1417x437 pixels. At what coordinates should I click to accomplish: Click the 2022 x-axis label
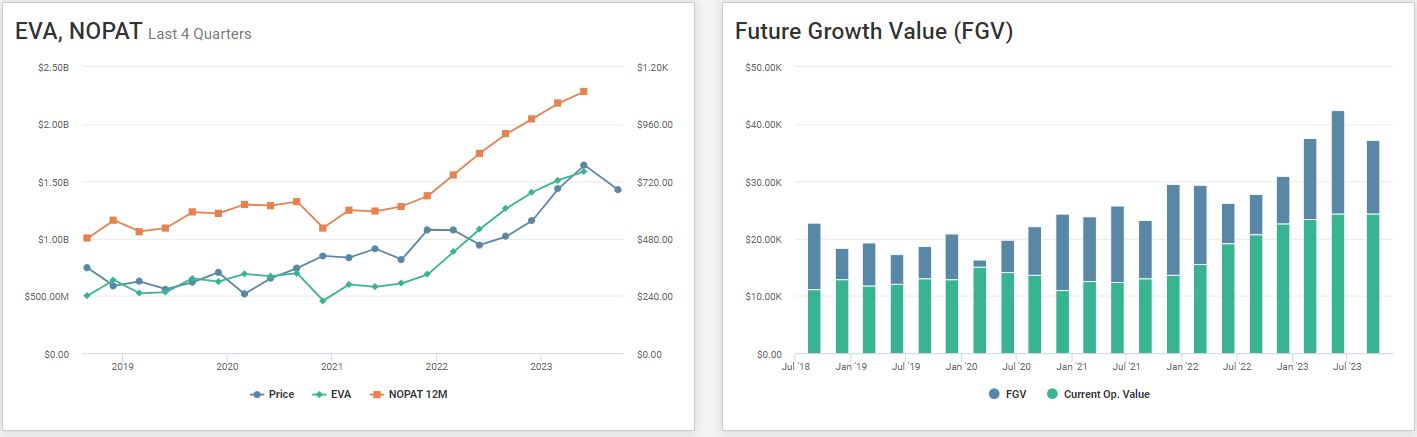pyautogui.click(x=435, y=366)
